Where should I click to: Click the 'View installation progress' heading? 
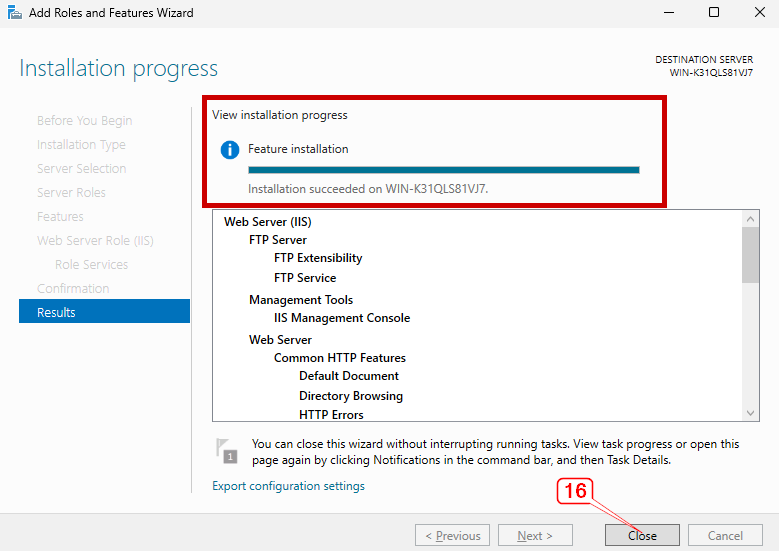point(280,115)
